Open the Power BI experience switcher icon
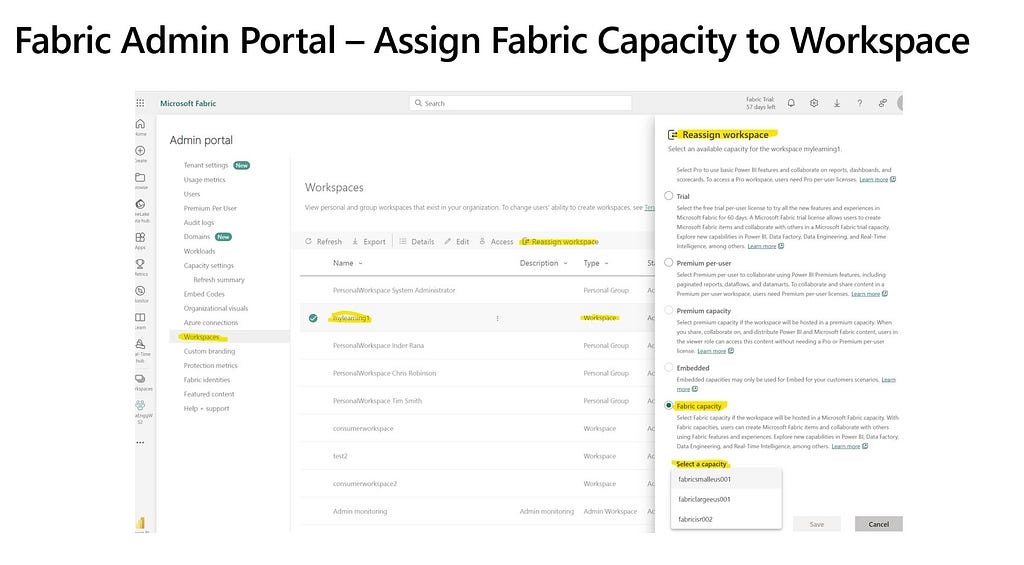The width and height of the screenshot is (1024, 565). pyautogui.click(x=140, y=523)
